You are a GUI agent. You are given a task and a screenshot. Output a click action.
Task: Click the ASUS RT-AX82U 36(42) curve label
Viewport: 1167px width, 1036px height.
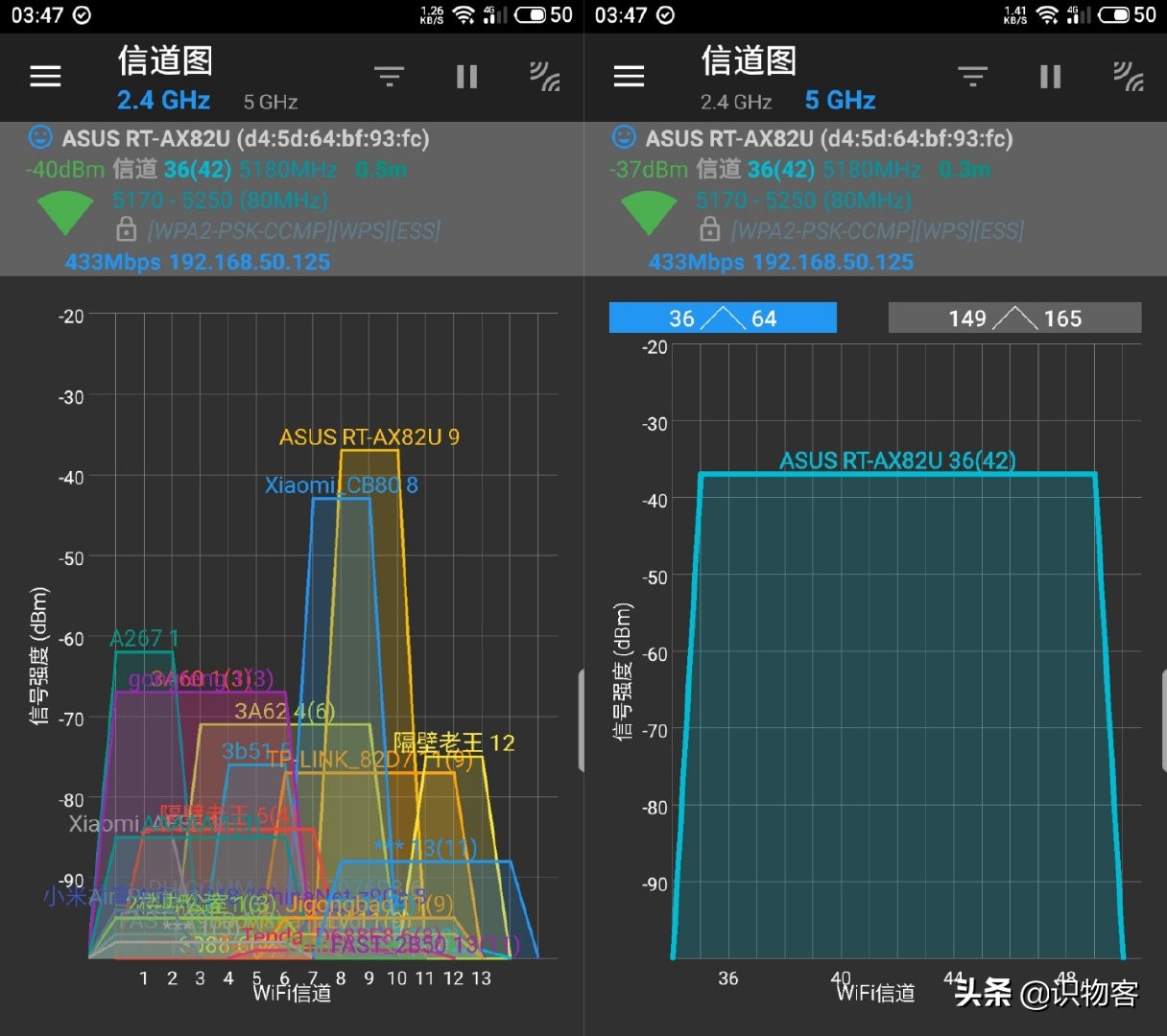click(x=897, y=461)
